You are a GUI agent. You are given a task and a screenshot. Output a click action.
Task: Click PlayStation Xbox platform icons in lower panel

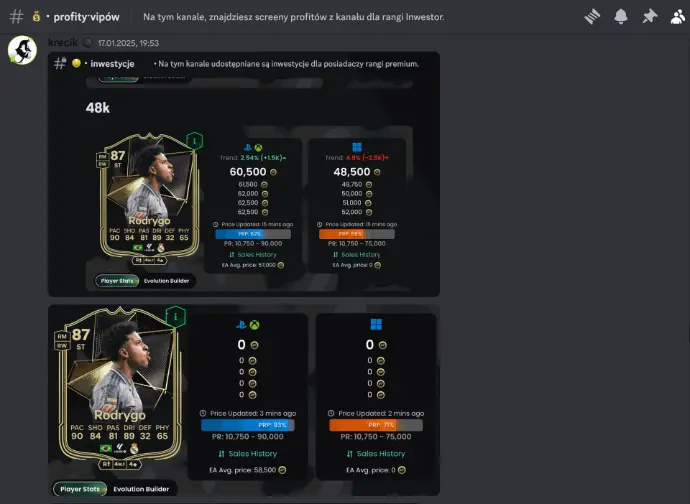point(248,325)
